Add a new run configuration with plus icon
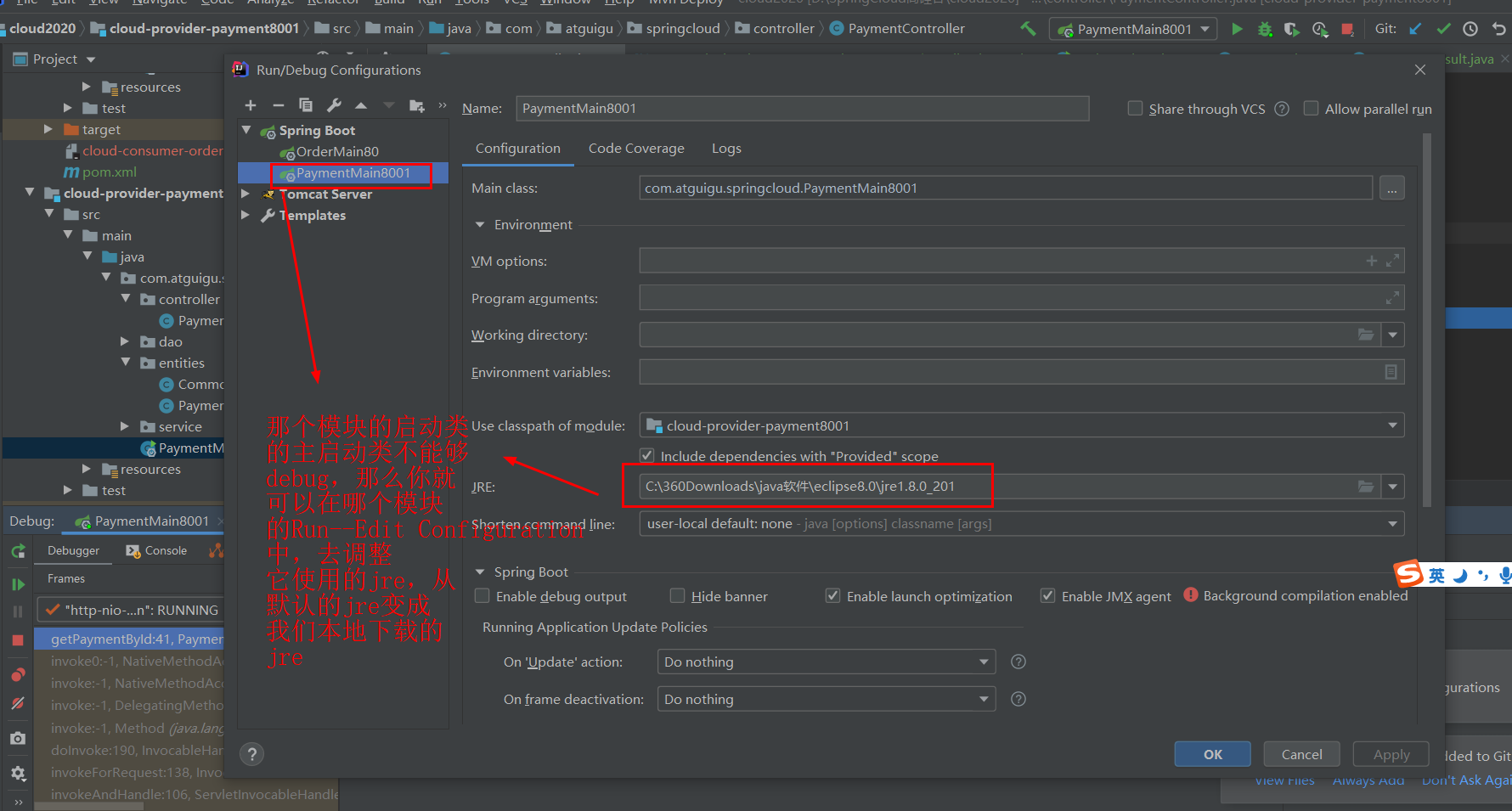 pyautogui.click(x=251, y=104)
